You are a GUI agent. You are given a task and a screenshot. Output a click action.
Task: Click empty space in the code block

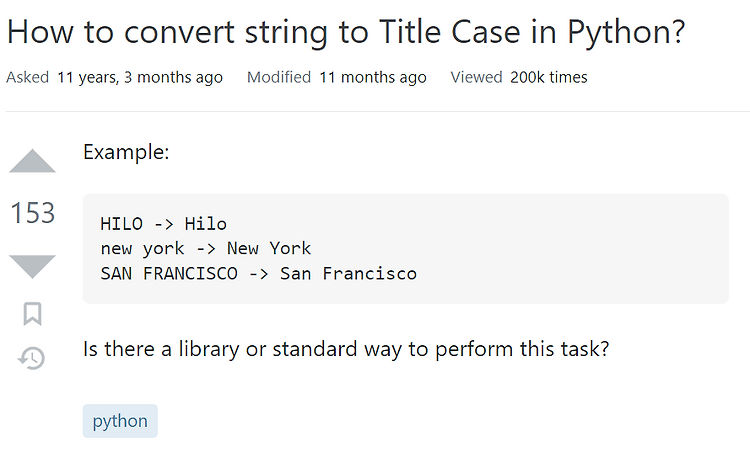coord(574,249)
